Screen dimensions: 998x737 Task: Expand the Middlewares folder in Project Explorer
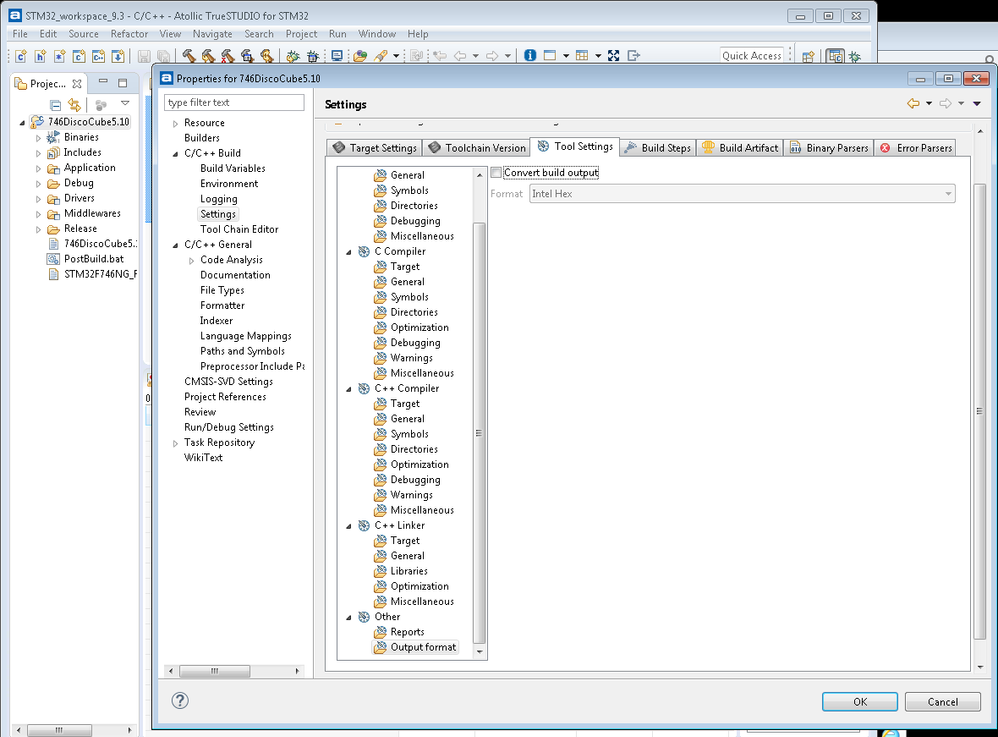click(x=38, y=214)
